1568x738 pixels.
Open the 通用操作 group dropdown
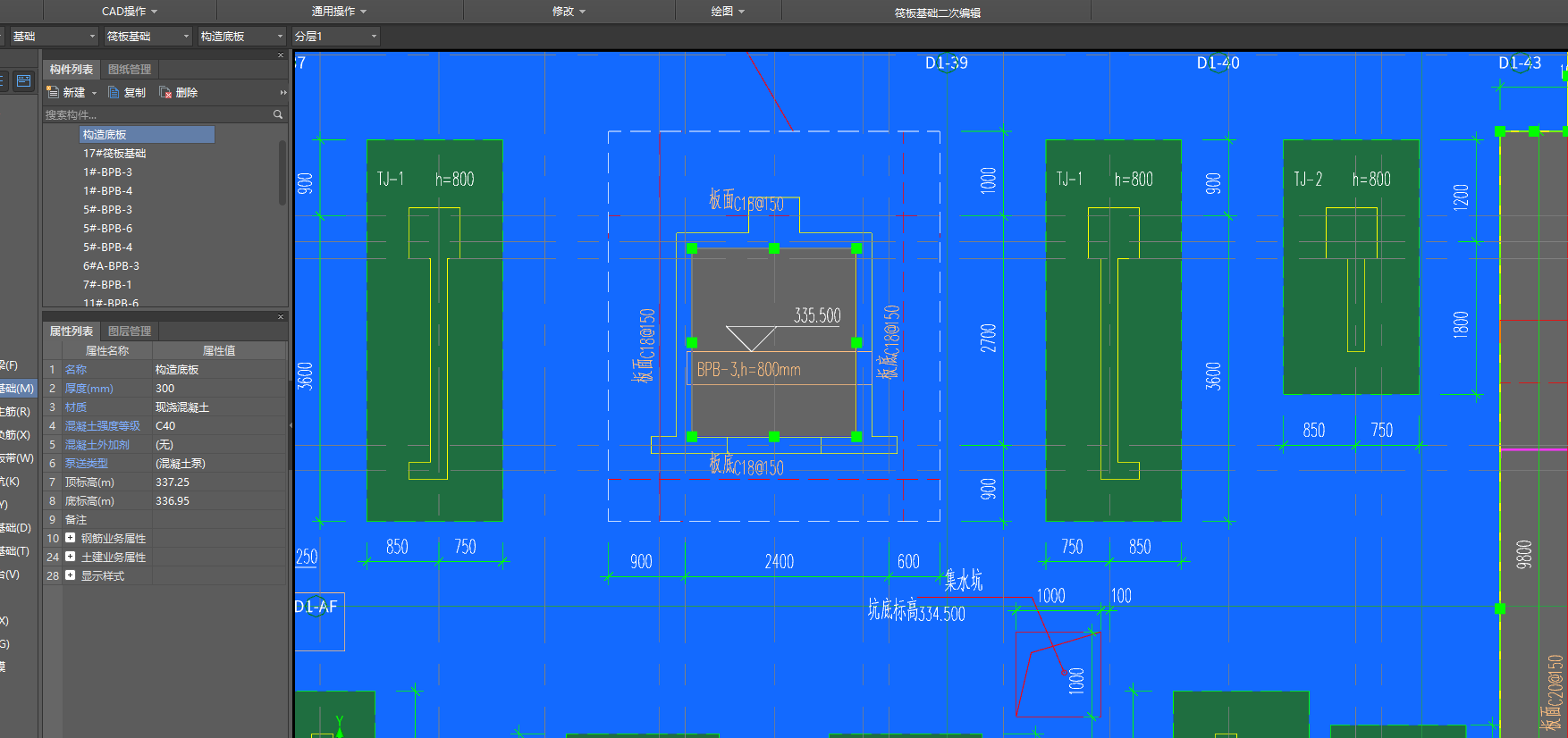tap(339, 12)
